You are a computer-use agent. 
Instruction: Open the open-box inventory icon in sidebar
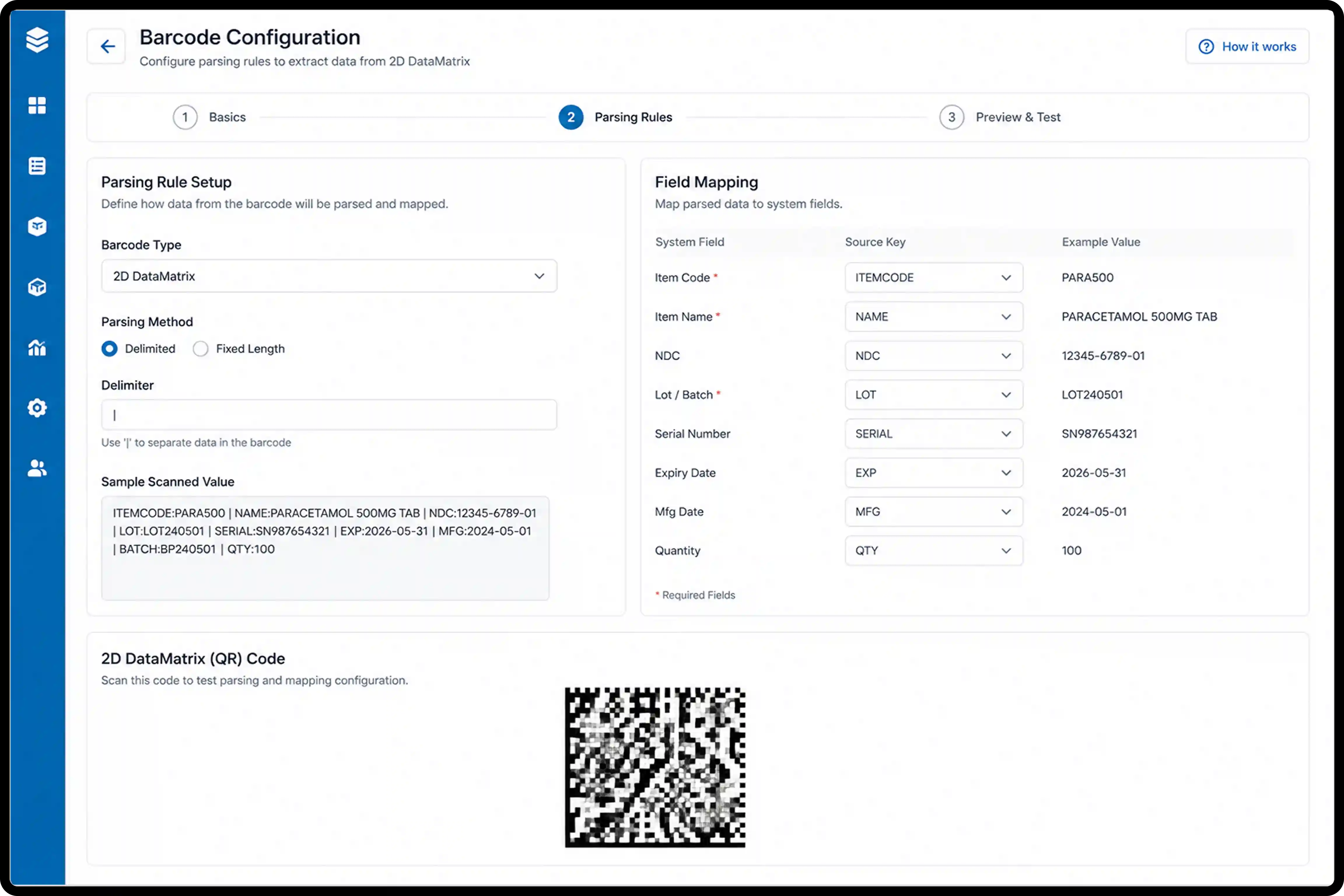pyautogui.click(x=37, y=226)
